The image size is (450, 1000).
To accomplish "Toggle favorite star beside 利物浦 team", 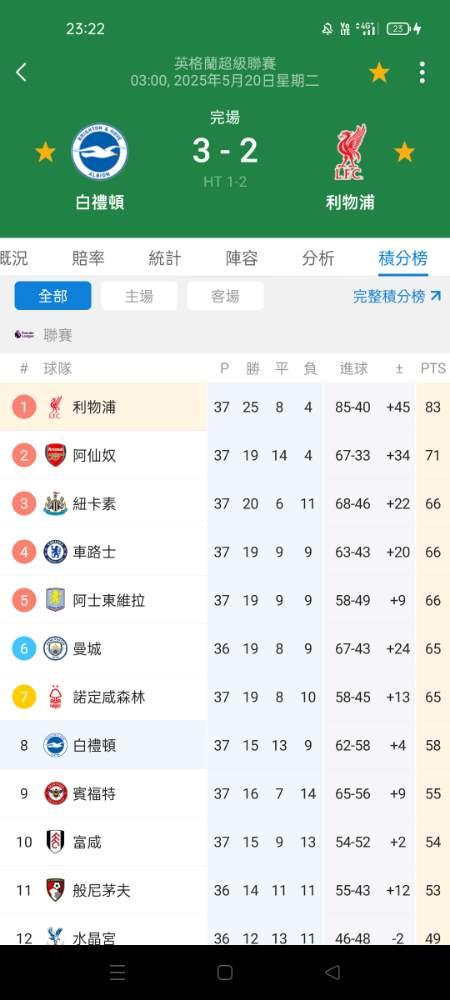I will click(404, 152).
